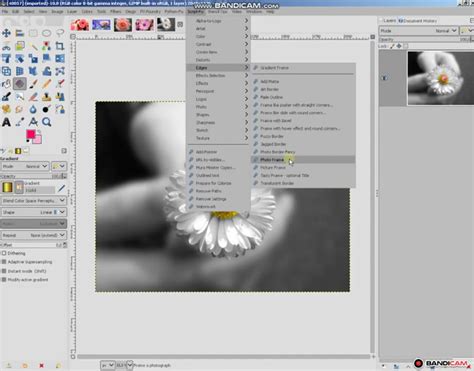Click the Layers panel Opacity slider
The width and height of the screenshot is (474, 371).
coord(424,39)
